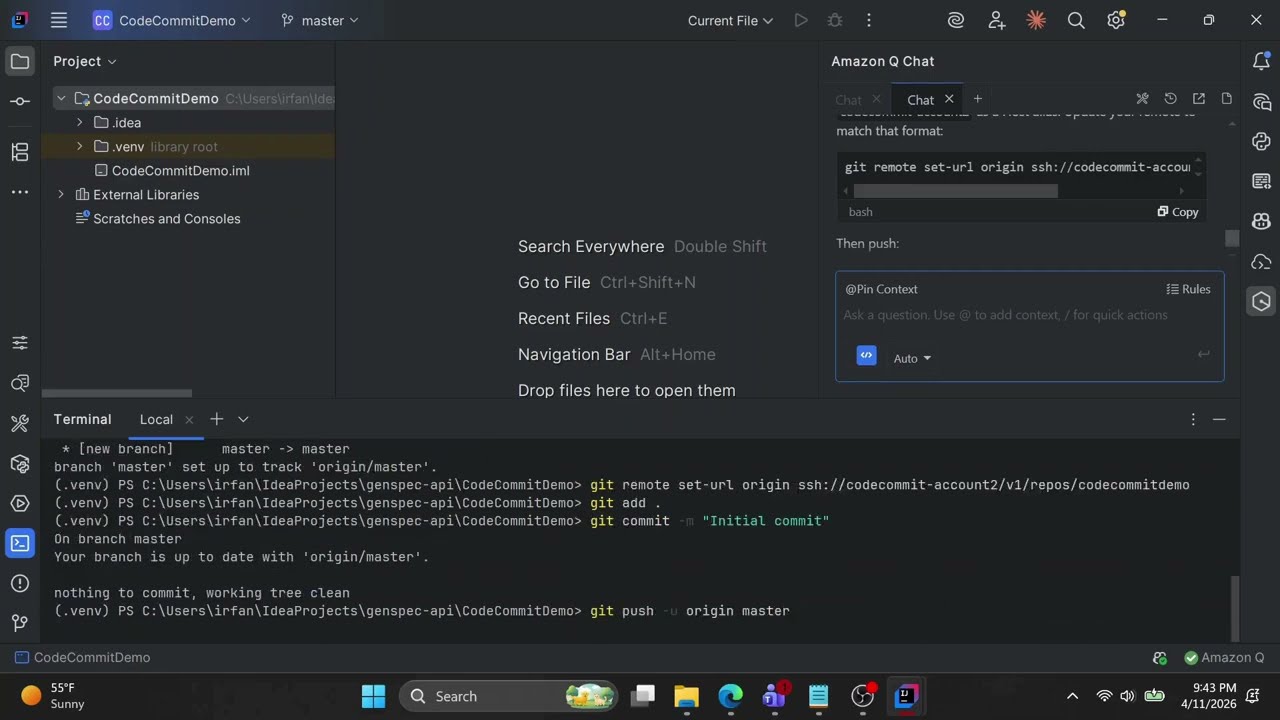Open the Amazon Q tool window icon
1280x720 pixels.
pyautogui.click(x=1261, y=301)
